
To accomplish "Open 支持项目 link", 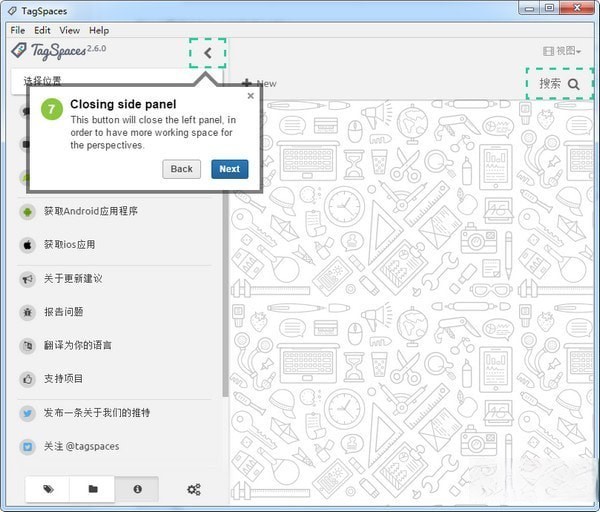I will 64,379.
